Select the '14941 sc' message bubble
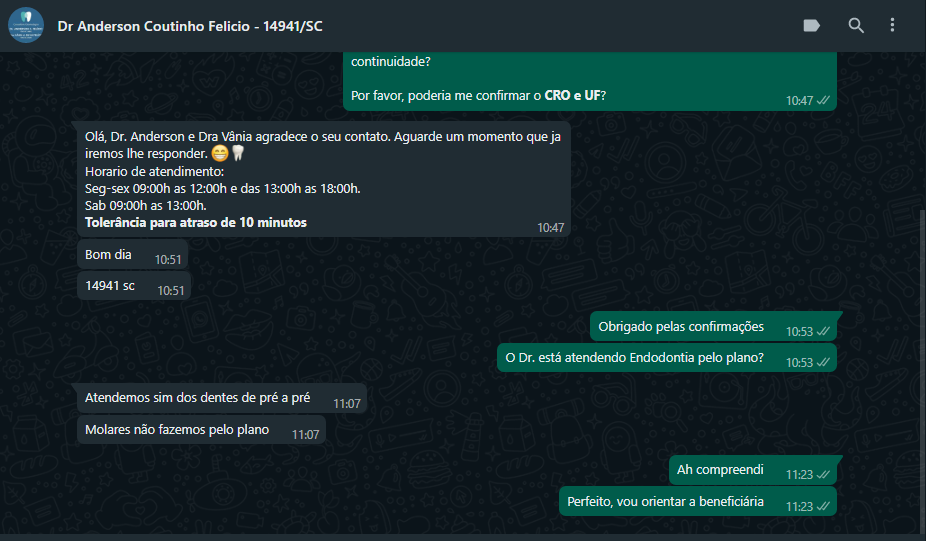This screenshot has width=926, height=541. pyautogui.click(x=134, y=286)
